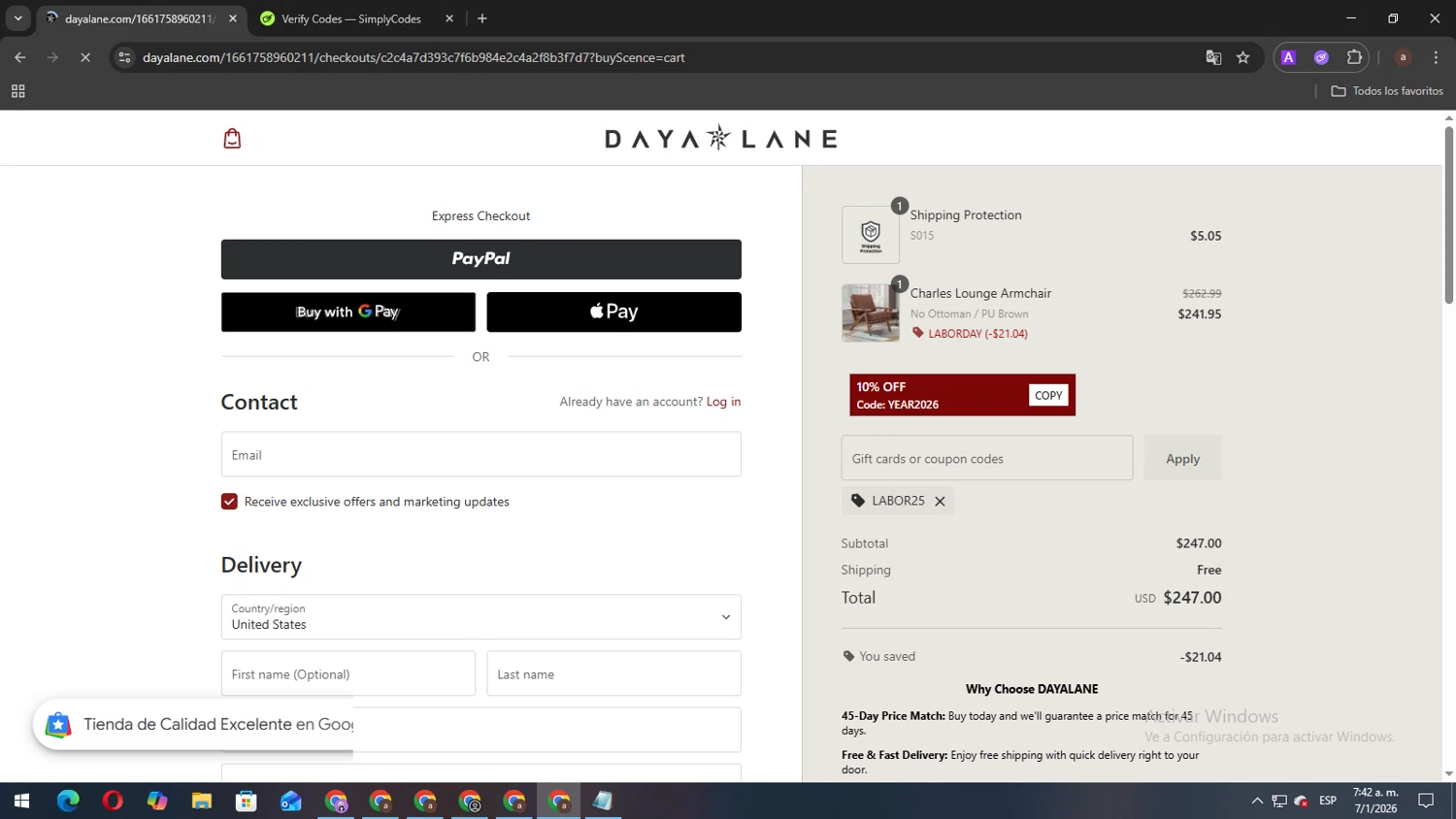
Task: Open the Extensions puzzle icon
Action: [x=1354, y=57]
